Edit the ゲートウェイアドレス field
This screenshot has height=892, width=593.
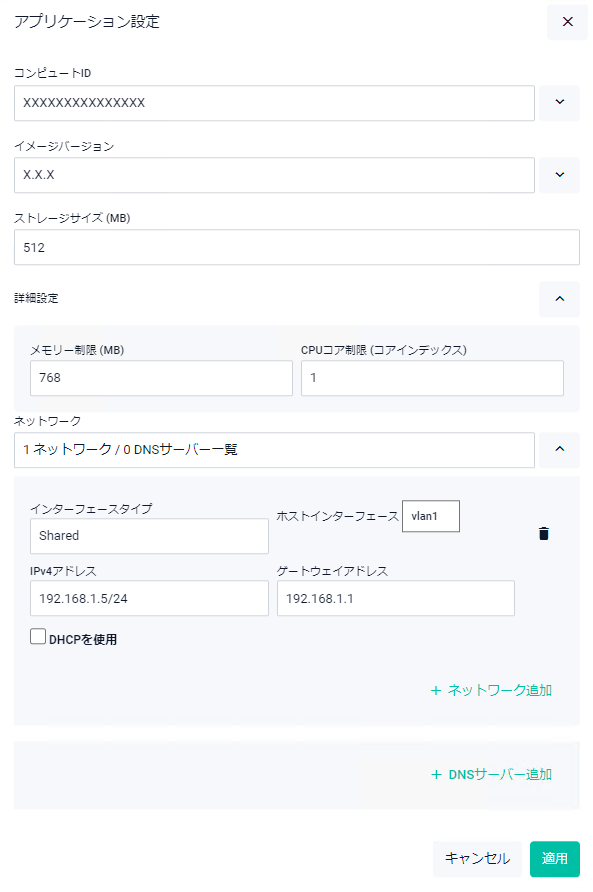pos(396,598)
